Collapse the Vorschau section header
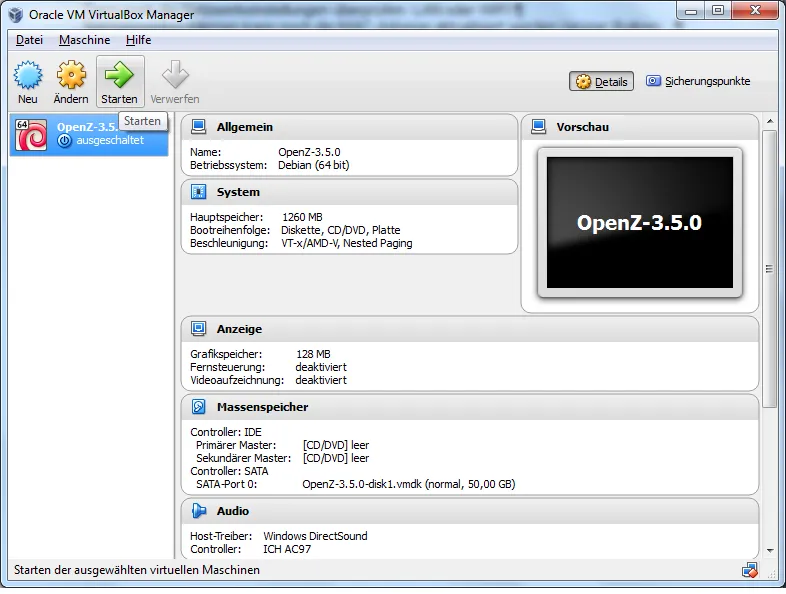The image size is (786, 594). point(640,127)
